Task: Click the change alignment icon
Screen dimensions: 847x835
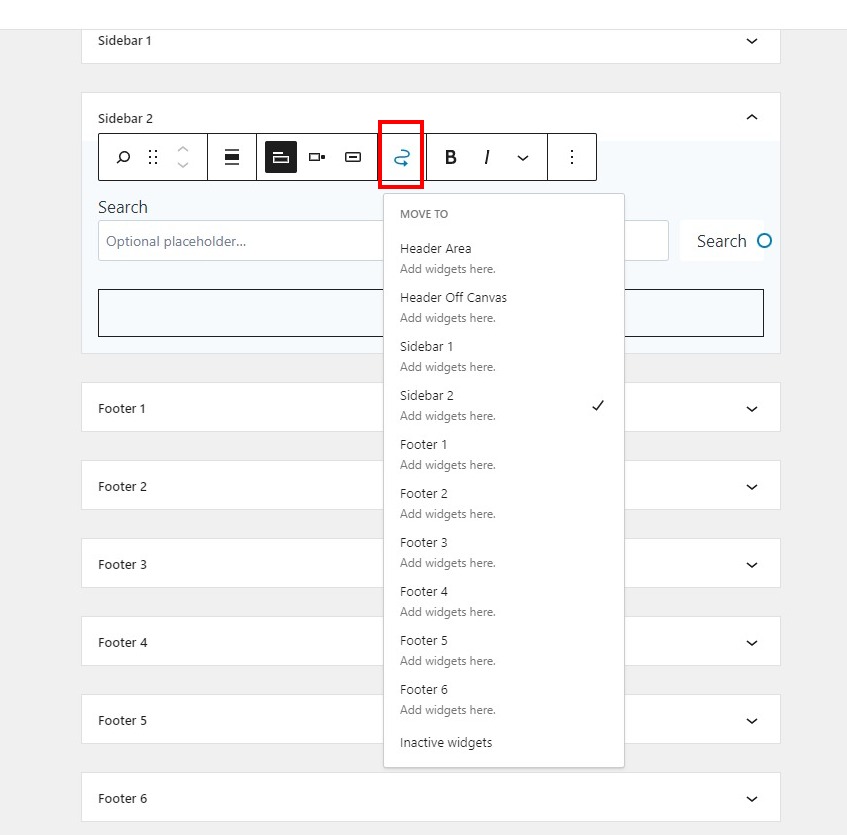Action: click(232, 157)
